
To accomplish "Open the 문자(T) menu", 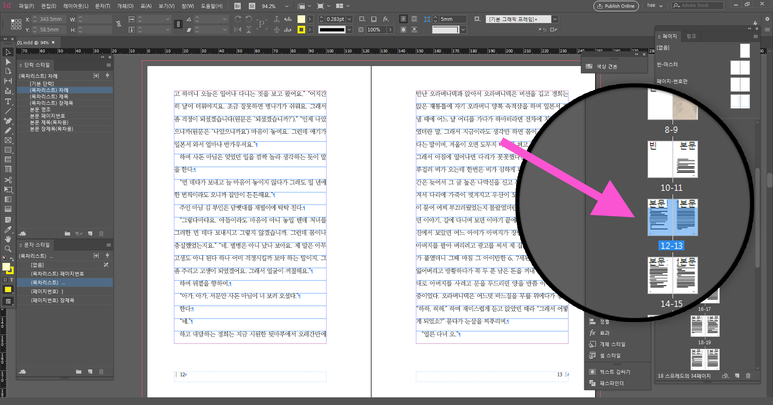I will 103,6.
